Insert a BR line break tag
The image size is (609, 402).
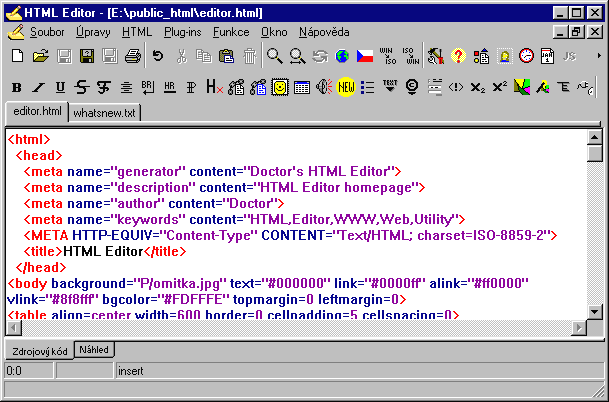(x=148, y=87)
